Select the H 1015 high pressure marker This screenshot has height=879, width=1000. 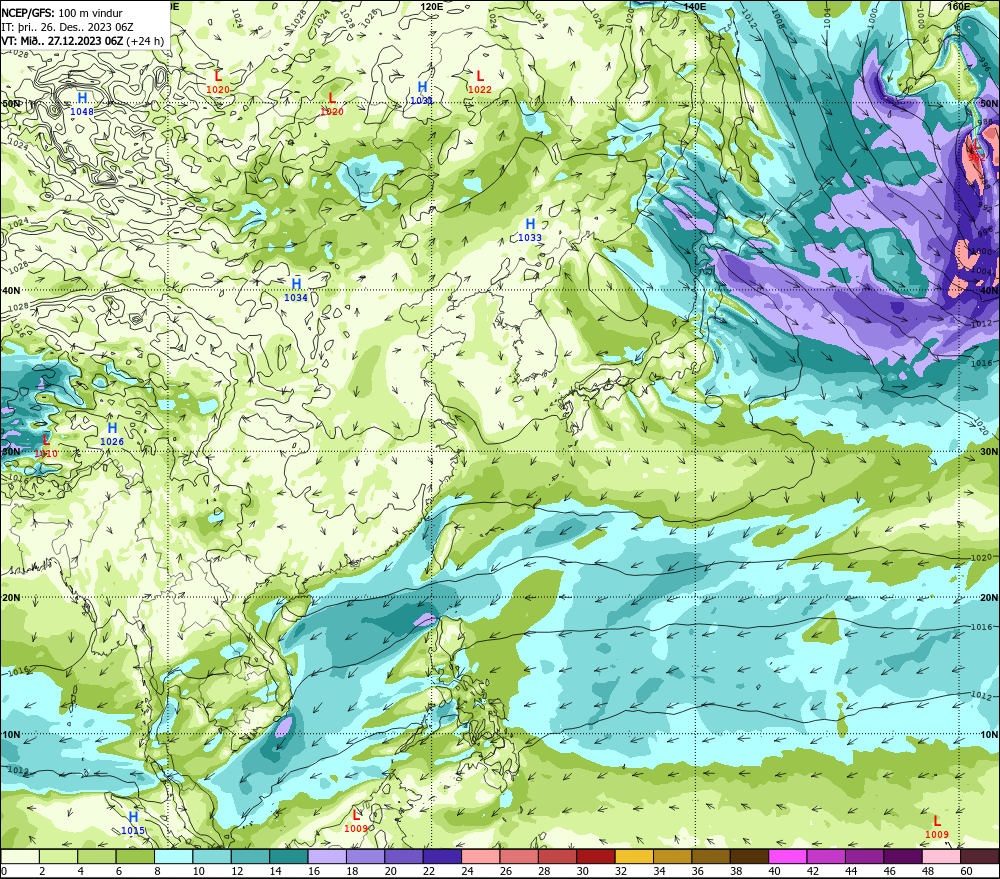click(133, 823)
